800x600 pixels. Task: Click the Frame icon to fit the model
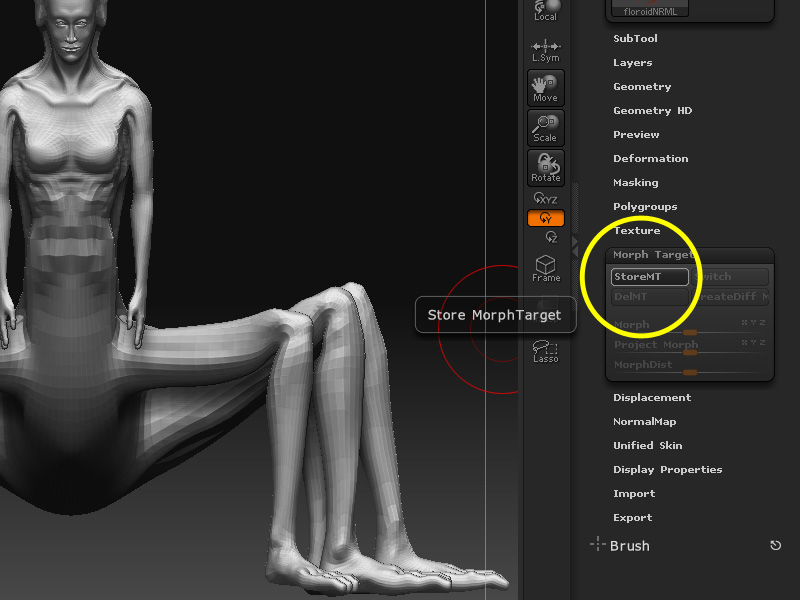[x=545, y=264]
